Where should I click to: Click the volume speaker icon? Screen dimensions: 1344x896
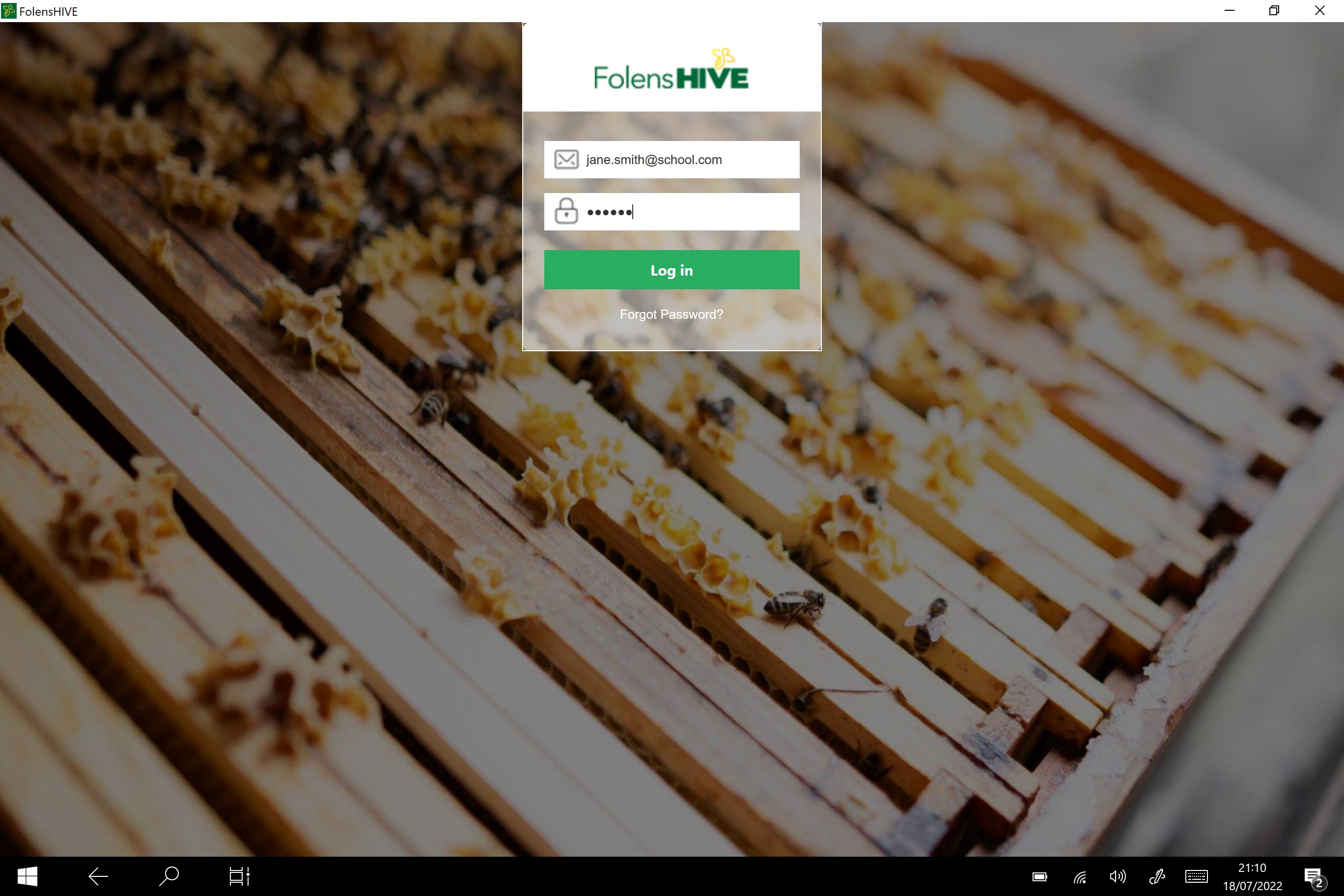pos(1117,876)
